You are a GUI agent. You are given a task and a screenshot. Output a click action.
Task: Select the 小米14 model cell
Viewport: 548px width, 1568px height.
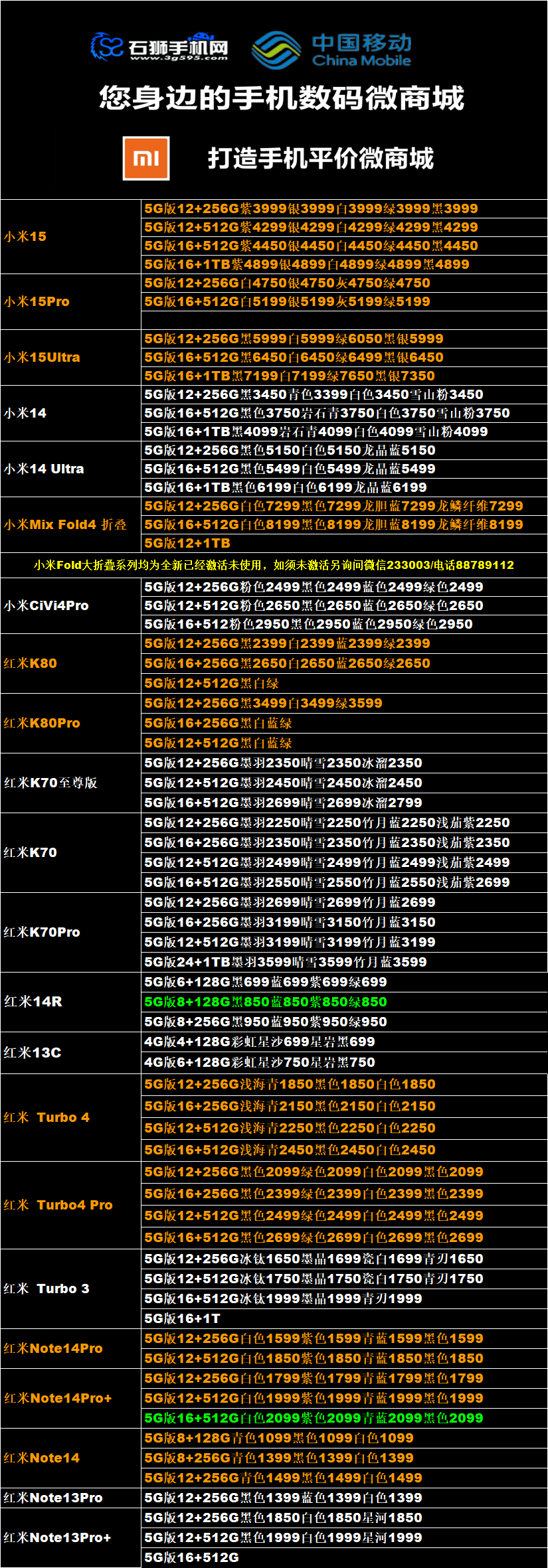click(x=71, y=413)
